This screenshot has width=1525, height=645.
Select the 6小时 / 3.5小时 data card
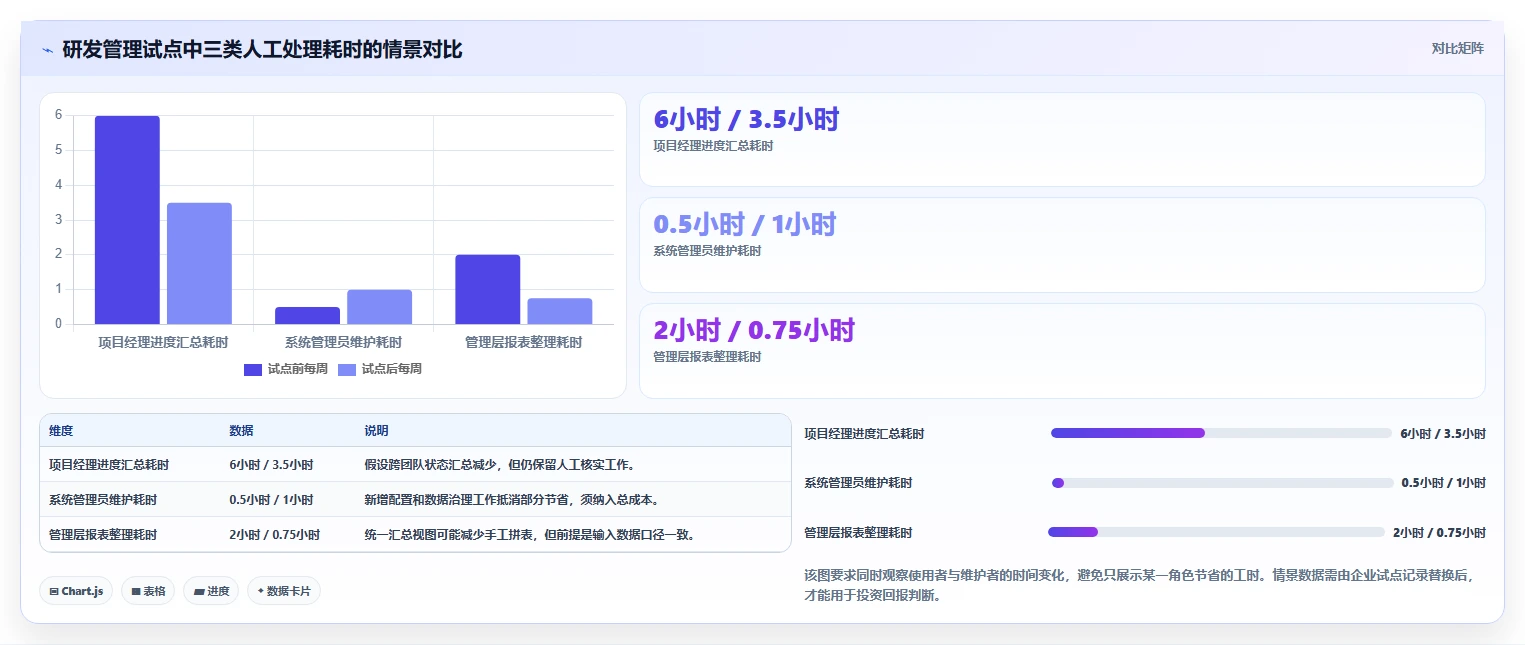1062,140
